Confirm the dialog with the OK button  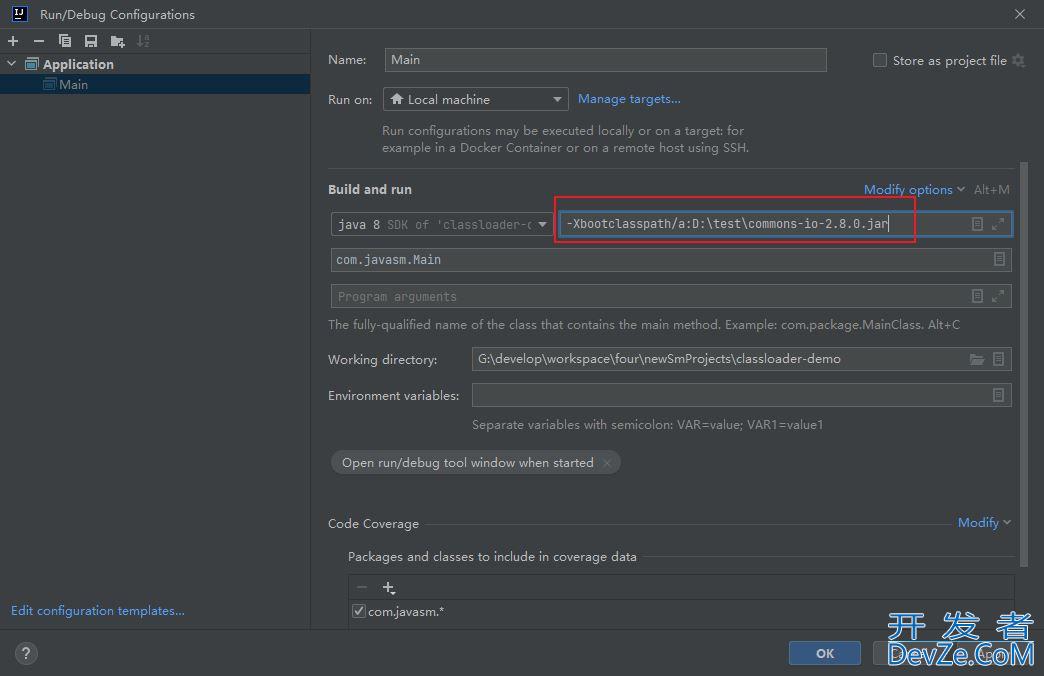tap(824, 653)
